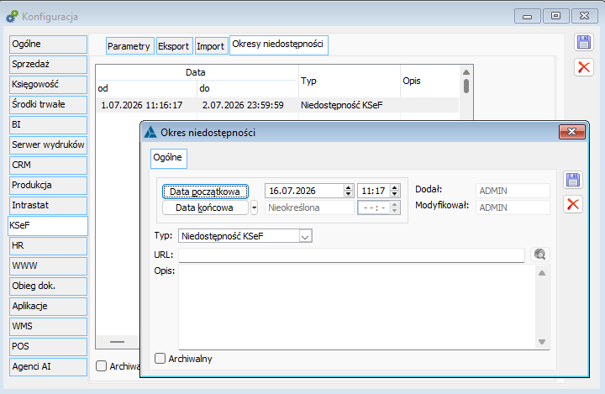Open the Księgowość configuration section

tap(48, 84)
